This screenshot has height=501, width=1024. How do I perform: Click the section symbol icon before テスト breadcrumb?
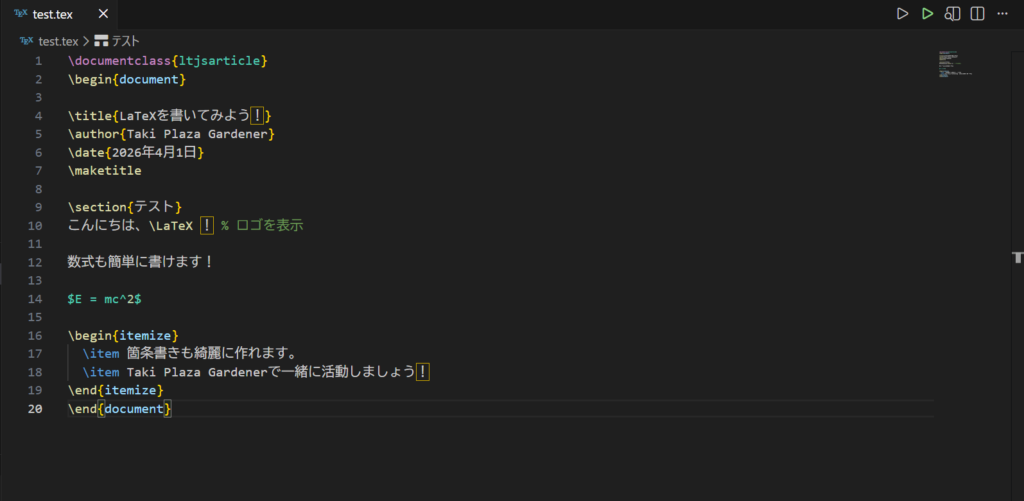point(101,41)
